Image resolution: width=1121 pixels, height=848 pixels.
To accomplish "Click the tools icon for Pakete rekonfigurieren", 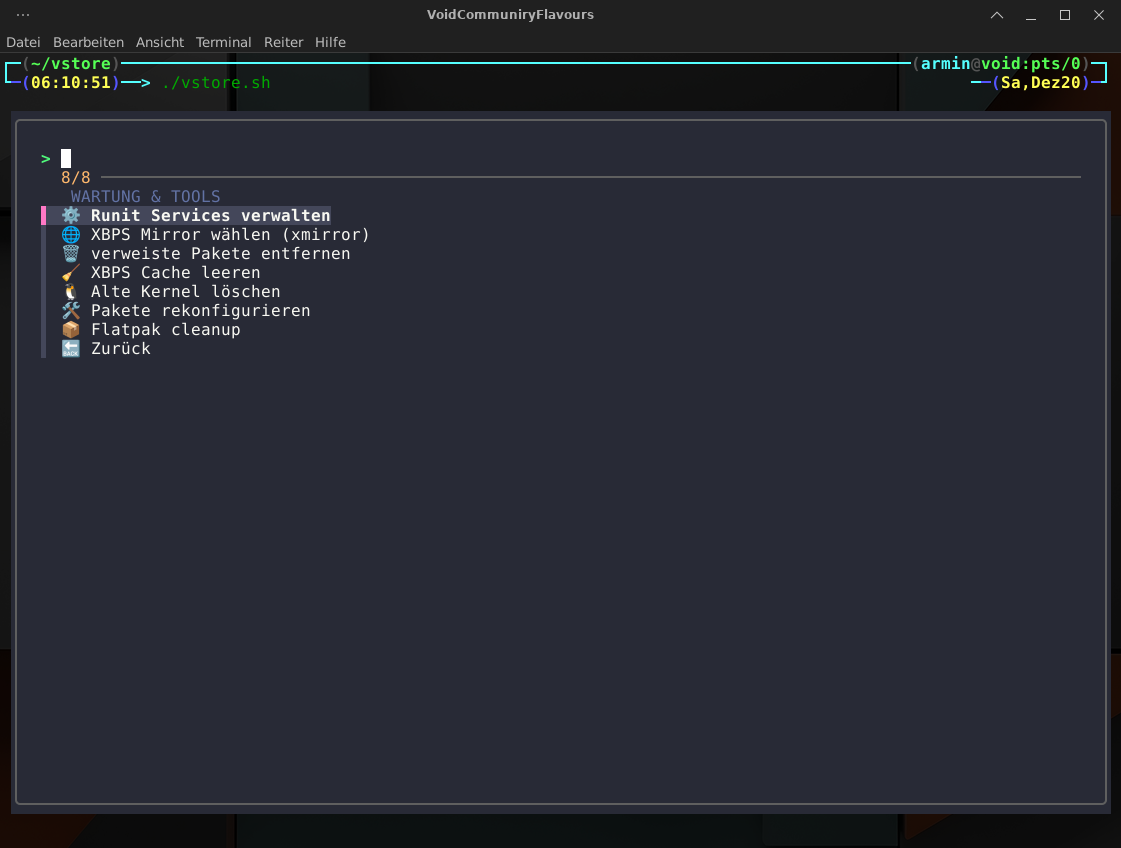I will [70, 311].
